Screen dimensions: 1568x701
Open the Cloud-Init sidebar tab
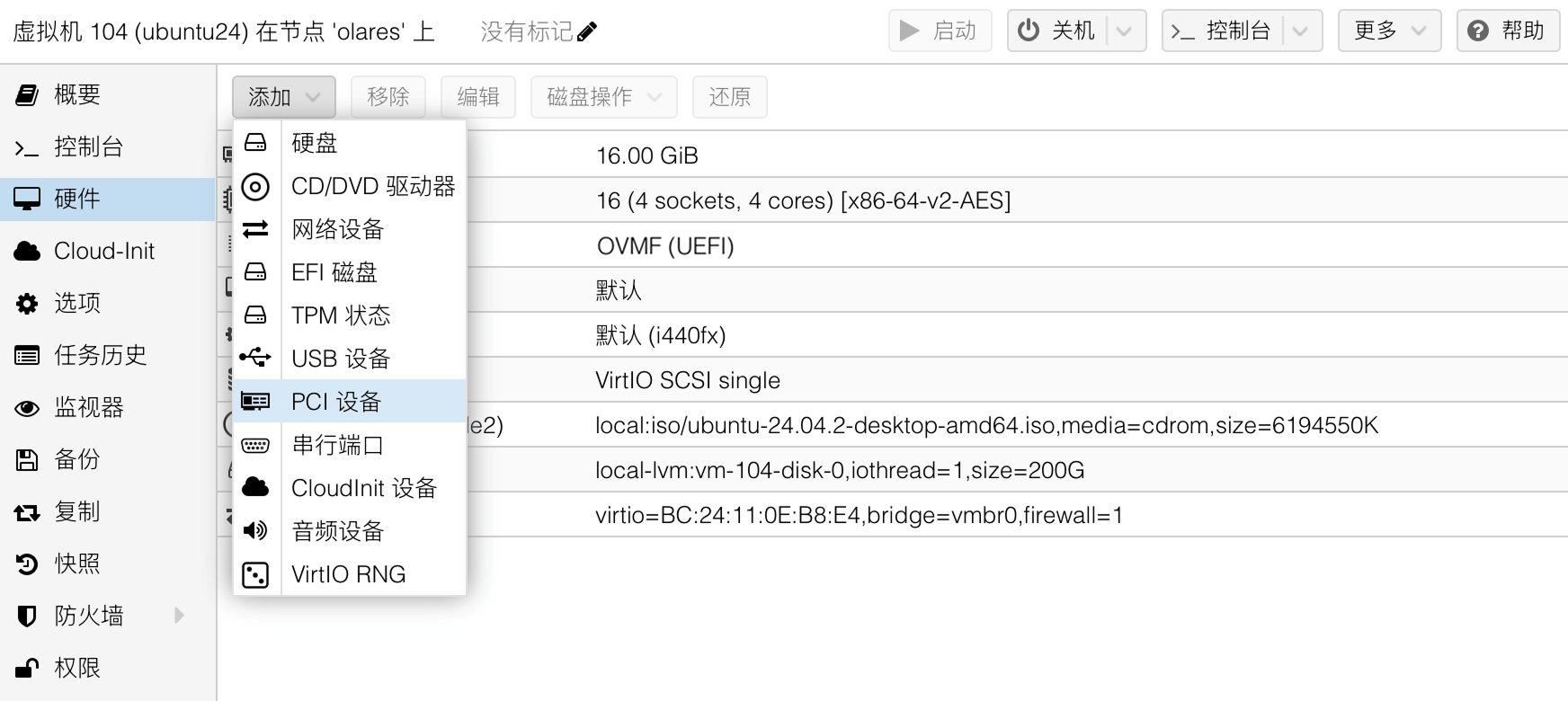coord(104,251)
